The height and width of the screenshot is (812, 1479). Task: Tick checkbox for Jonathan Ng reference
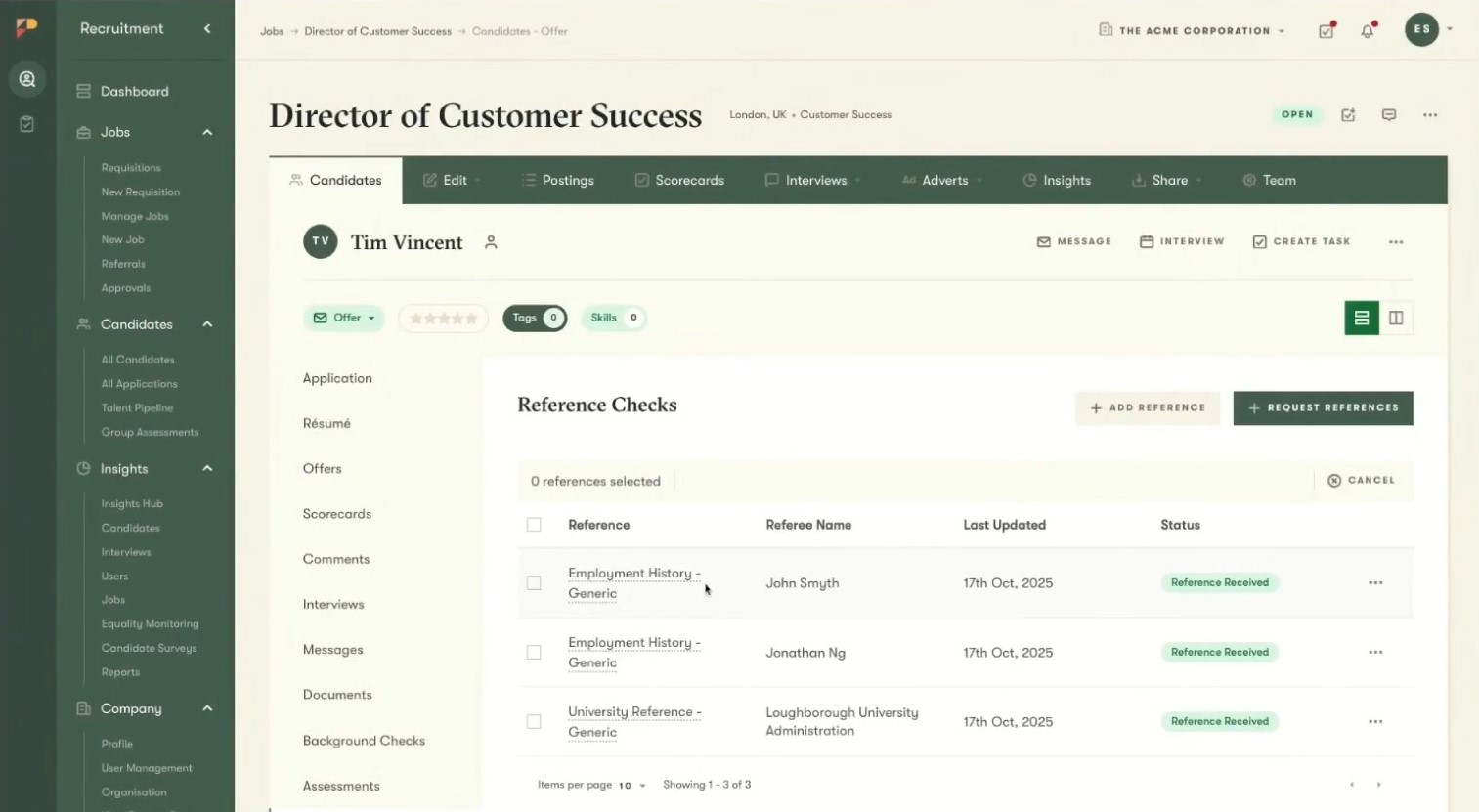pos(534,653)
